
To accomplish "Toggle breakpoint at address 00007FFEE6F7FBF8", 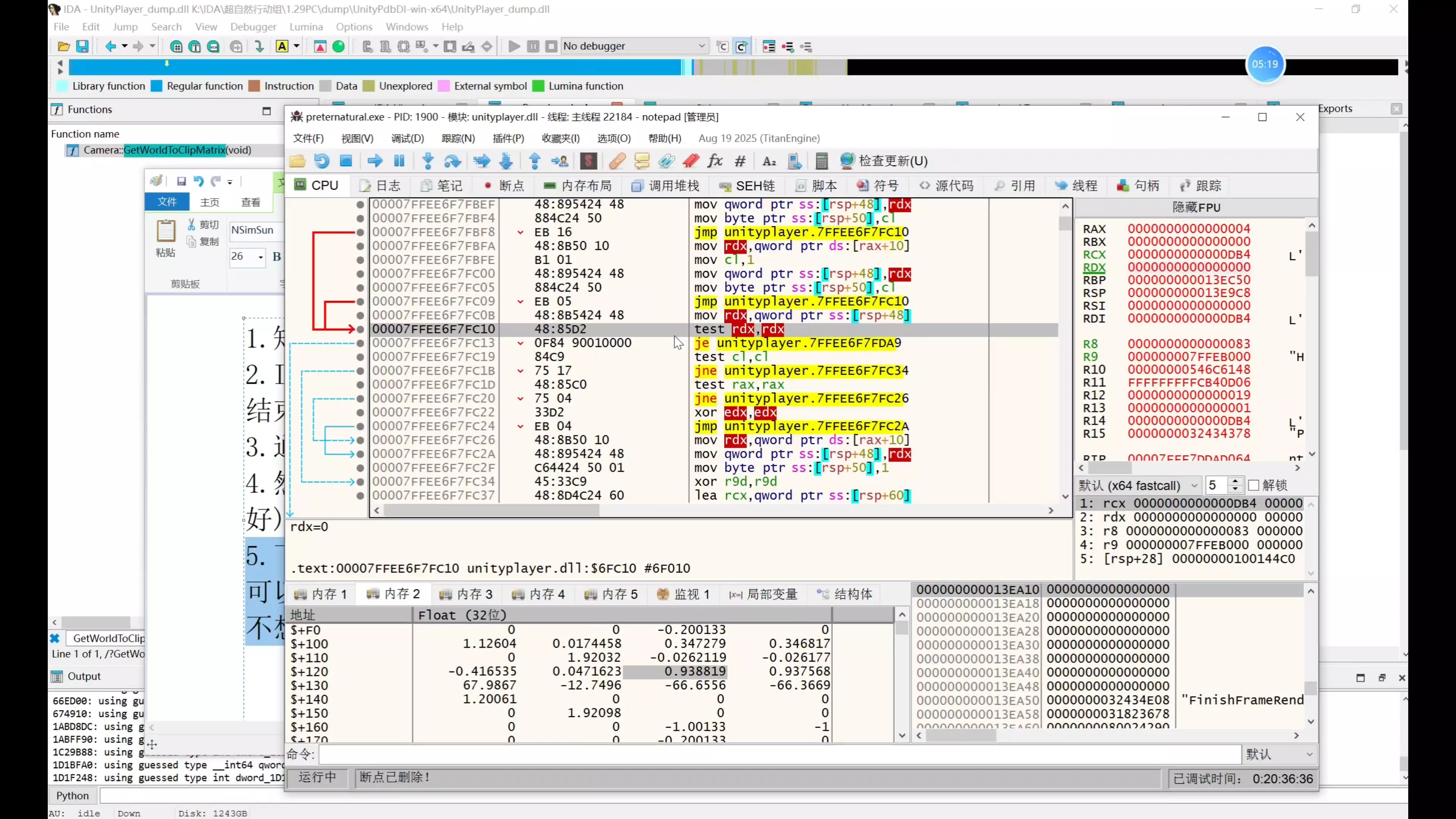I will tap(360, 232).
